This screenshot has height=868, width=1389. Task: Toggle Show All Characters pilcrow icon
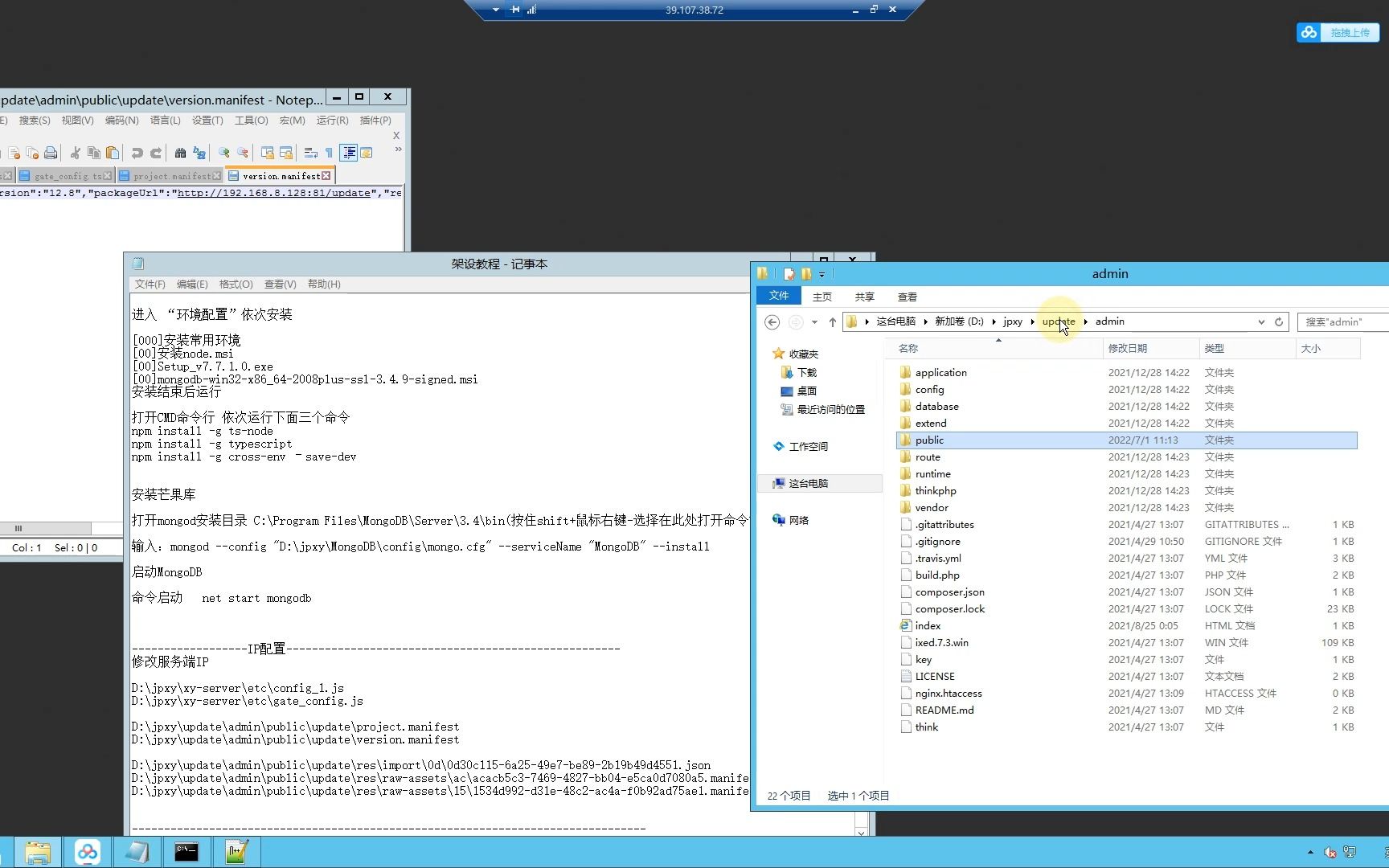(x=329, y=153)
